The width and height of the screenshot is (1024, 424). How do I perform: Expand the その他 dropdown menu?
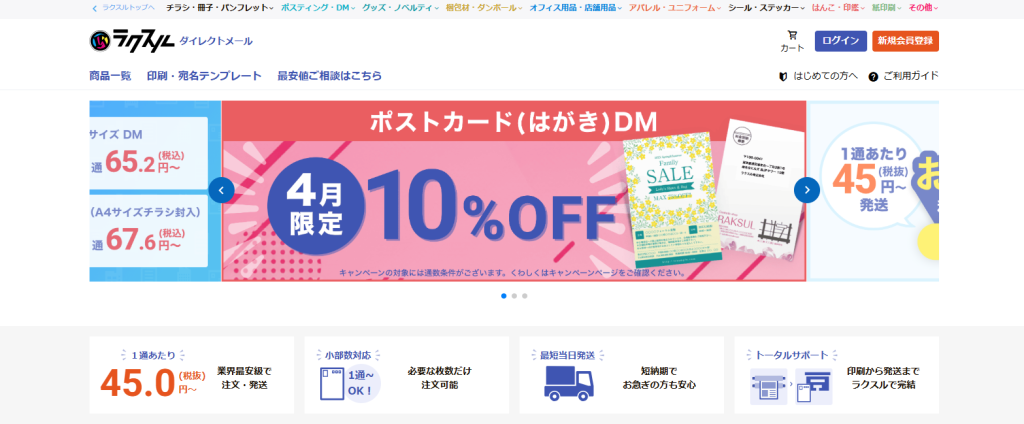pos(923,8)
